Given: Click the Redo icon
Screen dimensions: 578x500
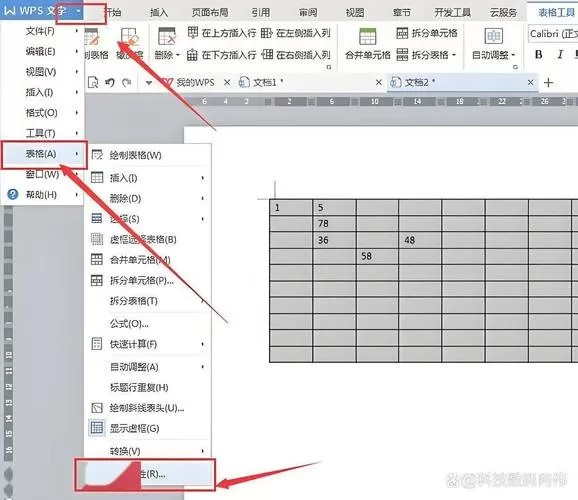Looking at the screenshot, I should point(126,82).
